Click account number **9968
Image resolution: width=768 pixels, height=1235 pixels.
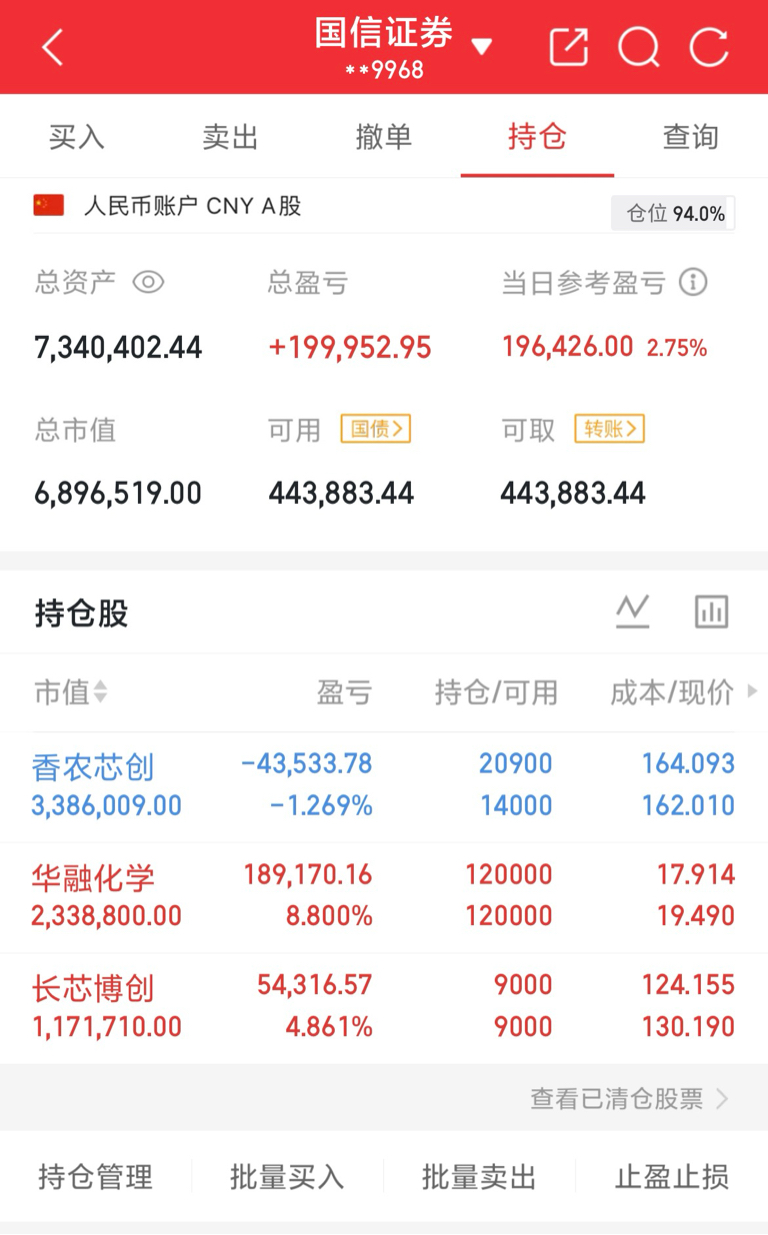(384, 71)
